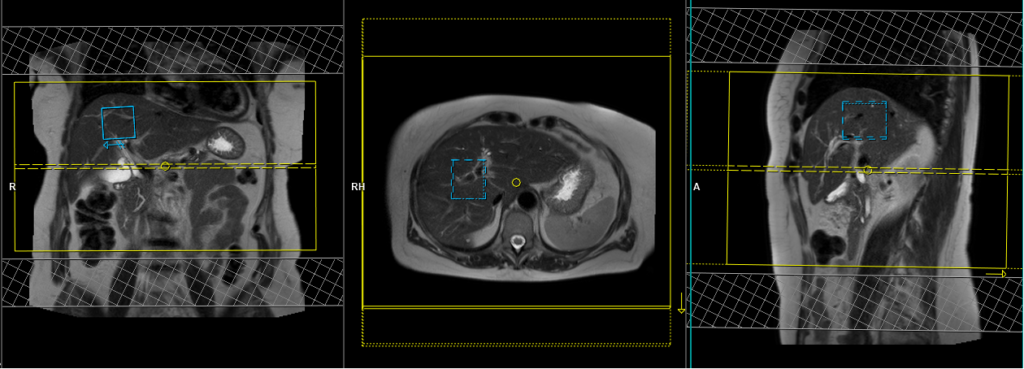
Task: Select the lower hatched saturation band in coronal view
Action: tap(172, 282)
